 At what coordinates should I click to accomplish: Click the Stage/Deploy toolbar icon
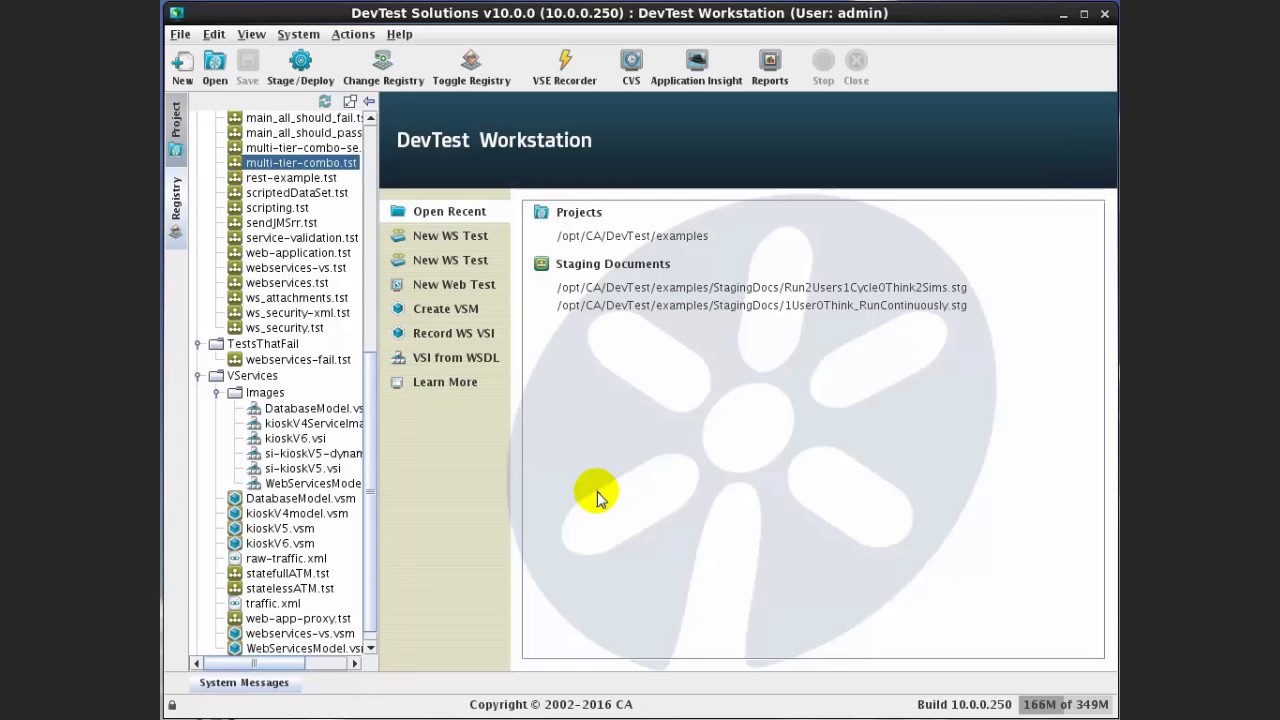tap(300, 61)
